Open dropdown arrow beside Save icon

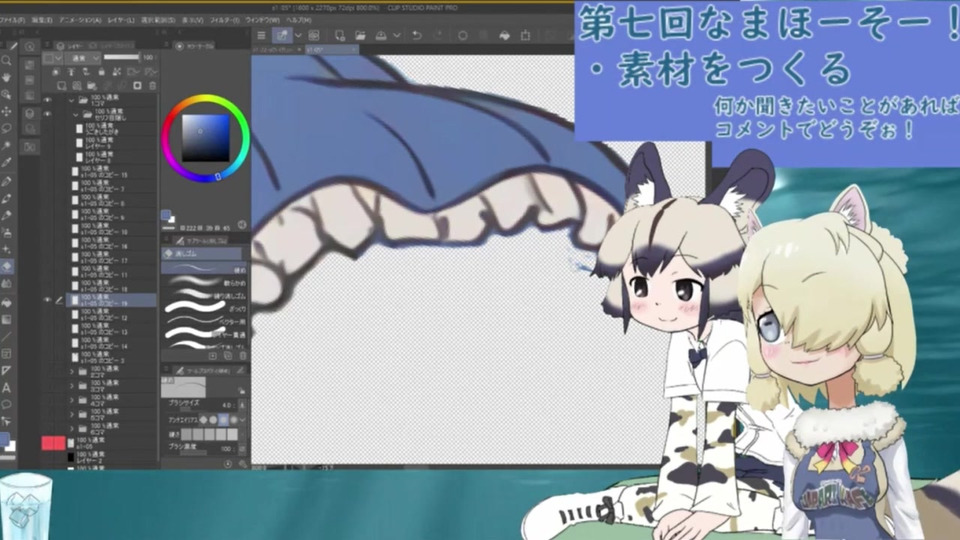click(397, 36)
